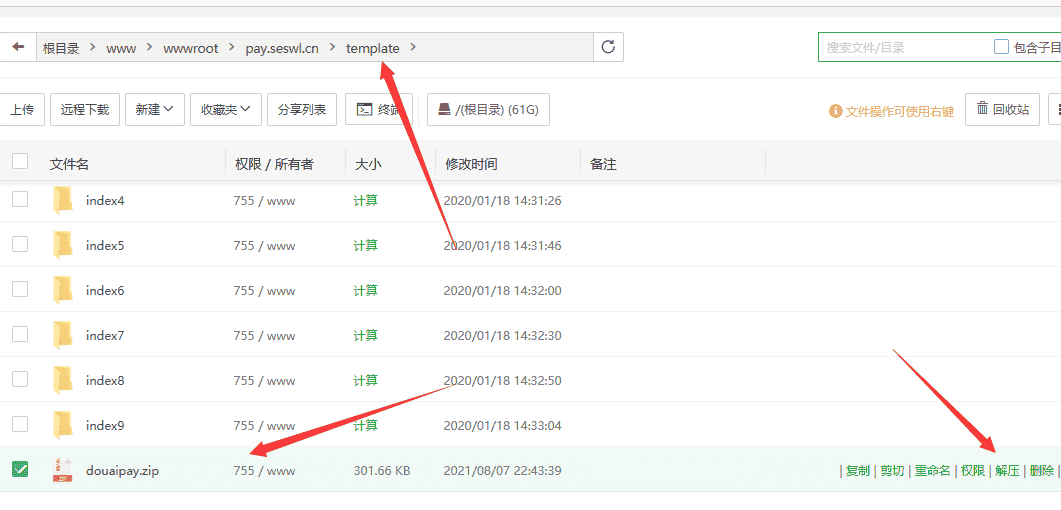Open the index9 folder icon
1061x510 pixels.
[63, 425]
